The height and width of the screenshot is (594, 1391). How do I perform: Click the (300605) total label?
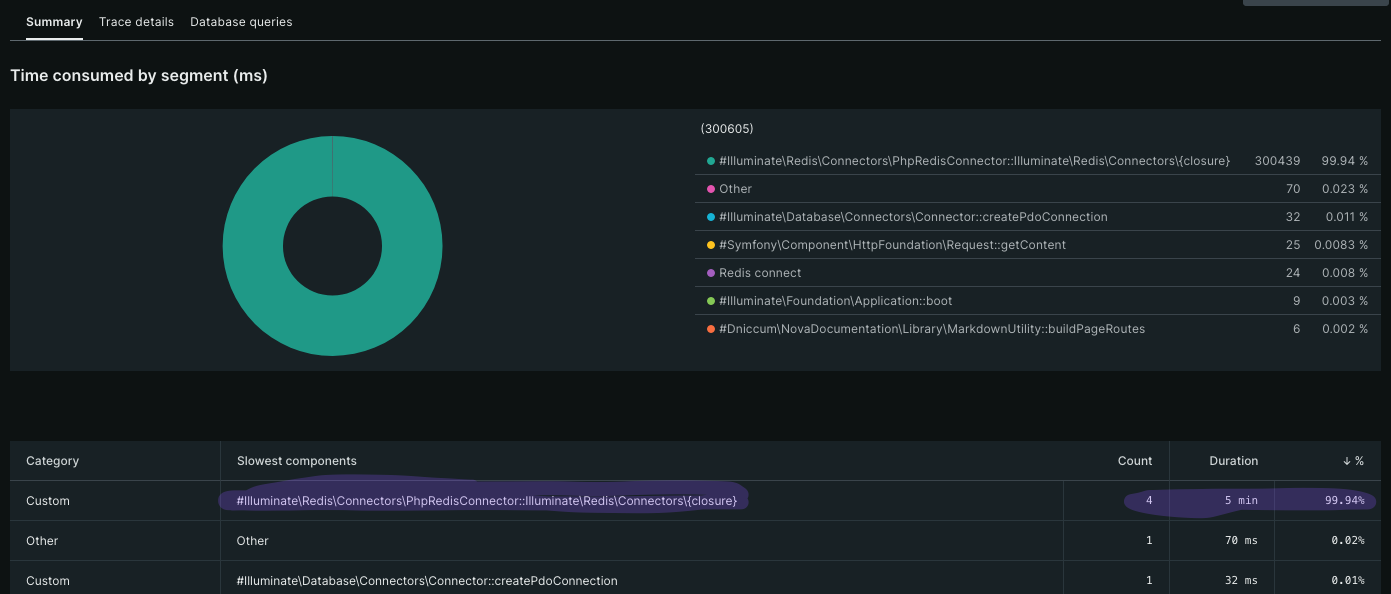click(727, 129)
